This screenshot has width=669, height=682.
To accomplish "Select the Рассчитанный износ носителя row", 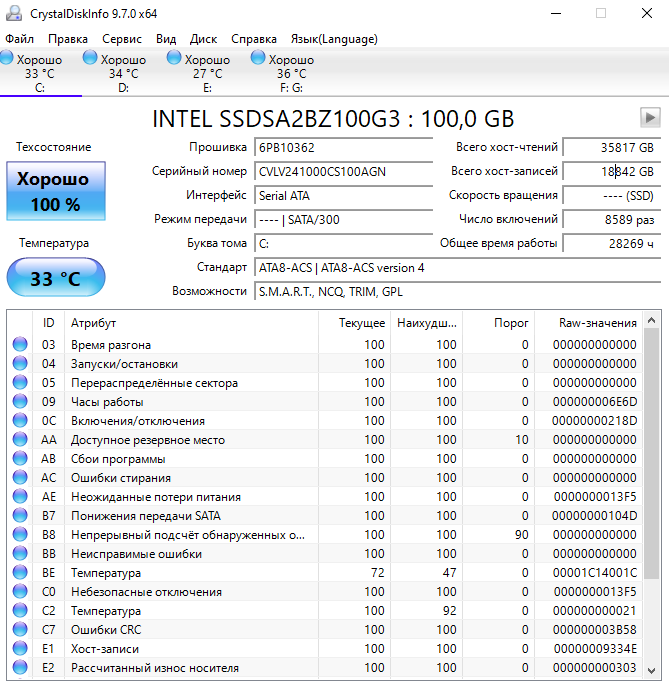I will coord(154,667).
